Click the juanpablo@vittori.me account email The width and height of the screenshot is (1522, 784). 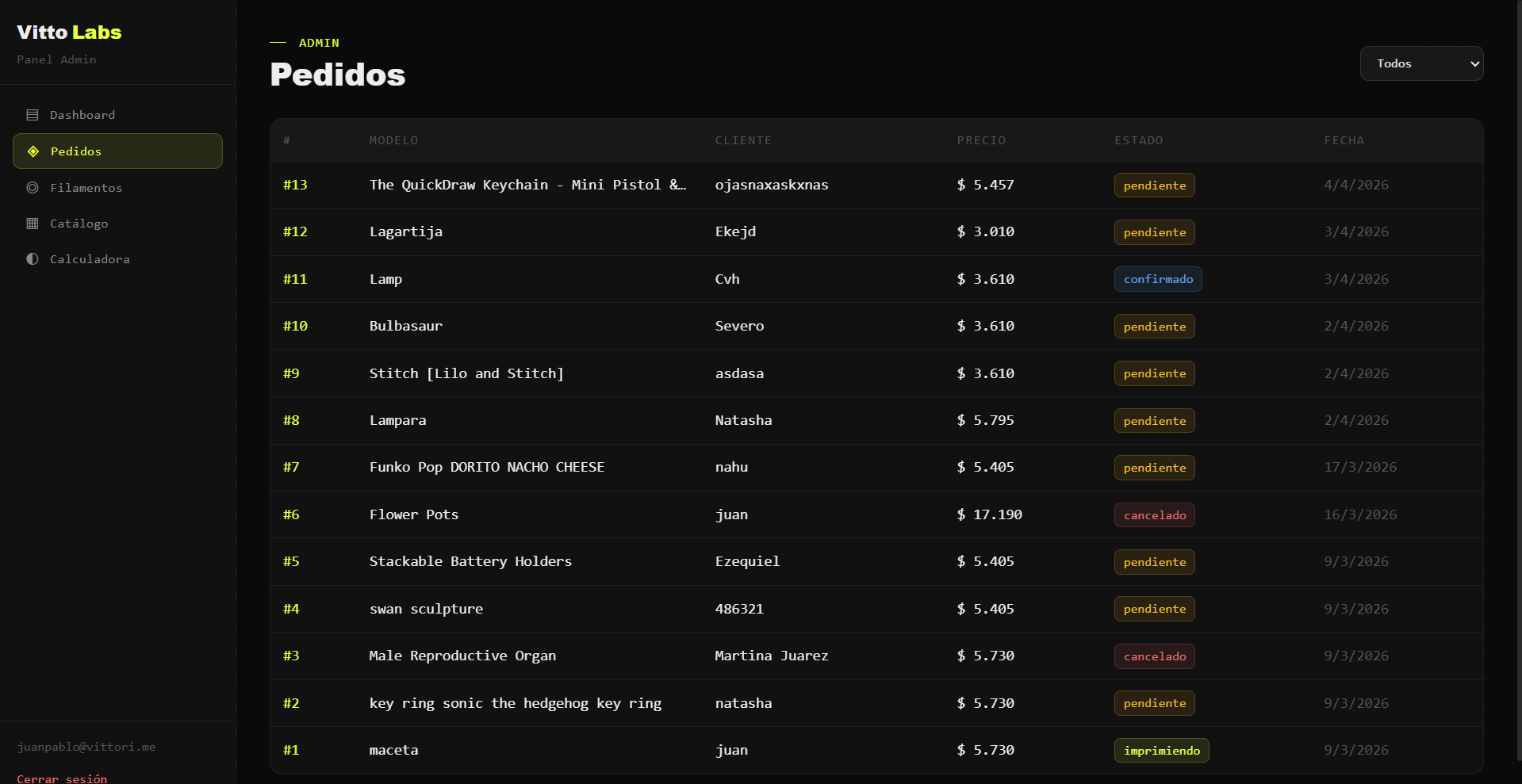[86, 747]
